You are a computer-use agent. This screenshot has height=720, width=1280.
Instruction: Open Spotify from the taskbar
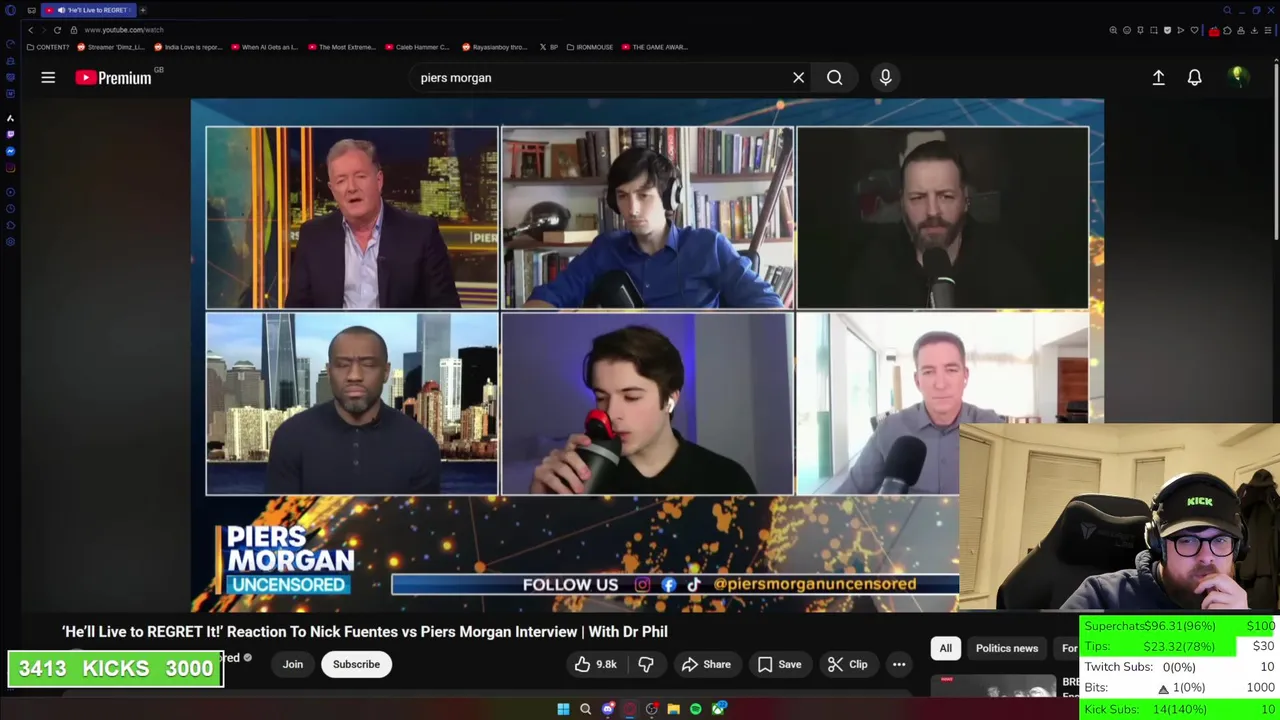coord(695,709)
